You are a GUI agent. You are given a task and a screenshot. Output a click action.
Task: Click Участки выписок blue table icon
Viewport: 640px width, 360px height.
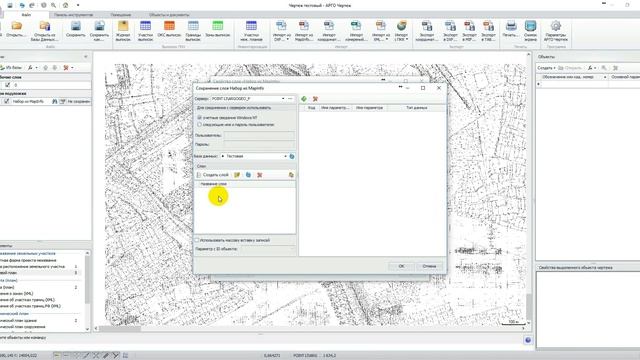(145, 26)
